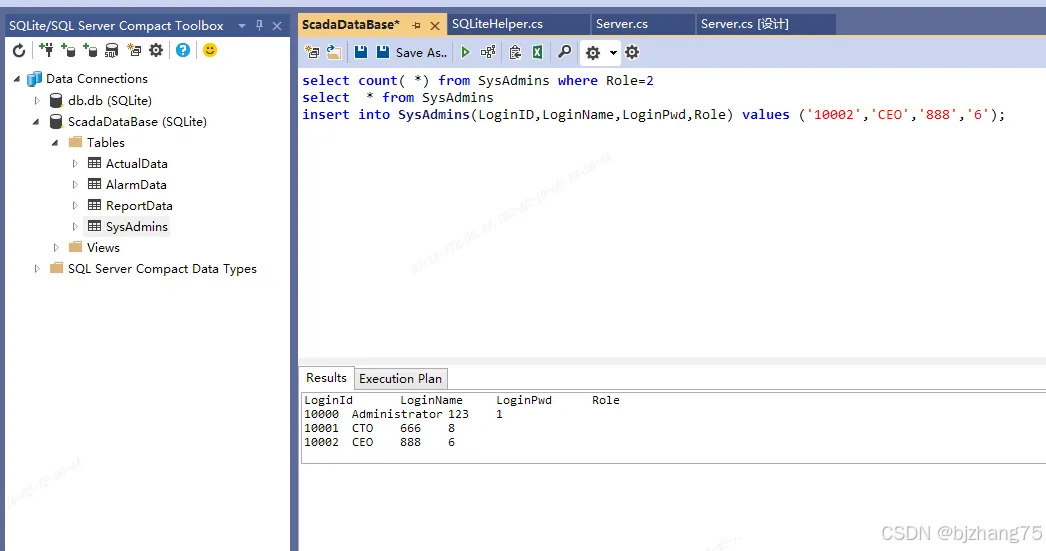
Task: Close the ScadaDataBase* tab
Action: pos(435,25)
